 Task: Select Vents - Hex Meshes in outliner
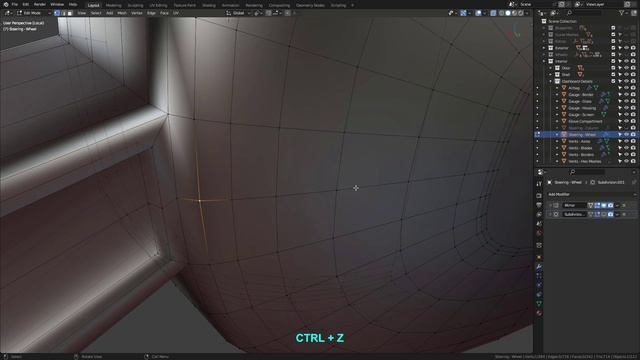(584, 162)
